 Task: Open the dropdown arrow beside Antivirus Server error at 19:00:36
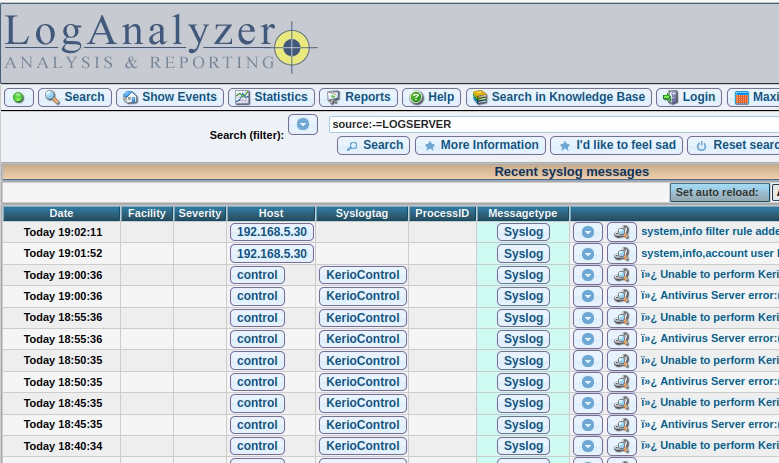(x=588, y=296)
